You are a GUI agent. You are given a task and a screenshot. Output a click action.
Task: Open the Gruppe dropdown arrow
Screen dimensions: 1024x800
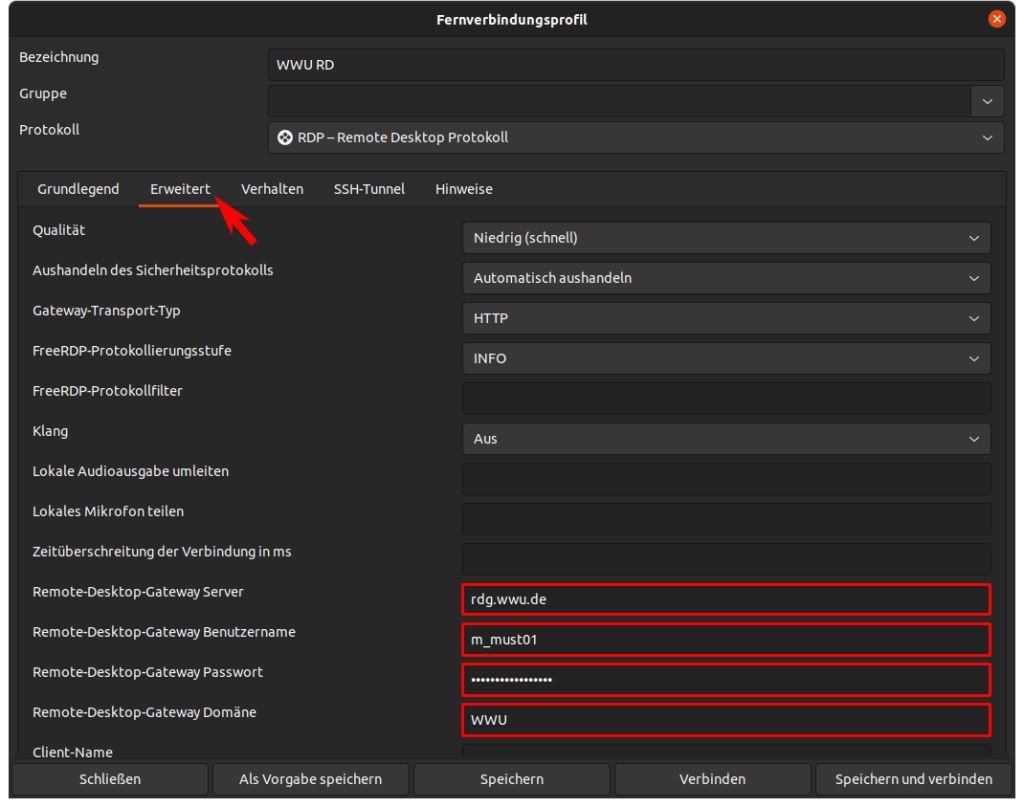tap(987, 101)
